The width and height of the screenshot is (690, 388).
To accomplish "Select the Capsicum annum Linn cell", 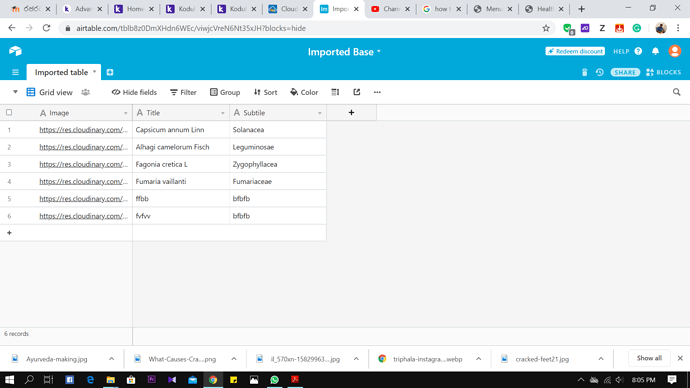I will tap(181, 130).
